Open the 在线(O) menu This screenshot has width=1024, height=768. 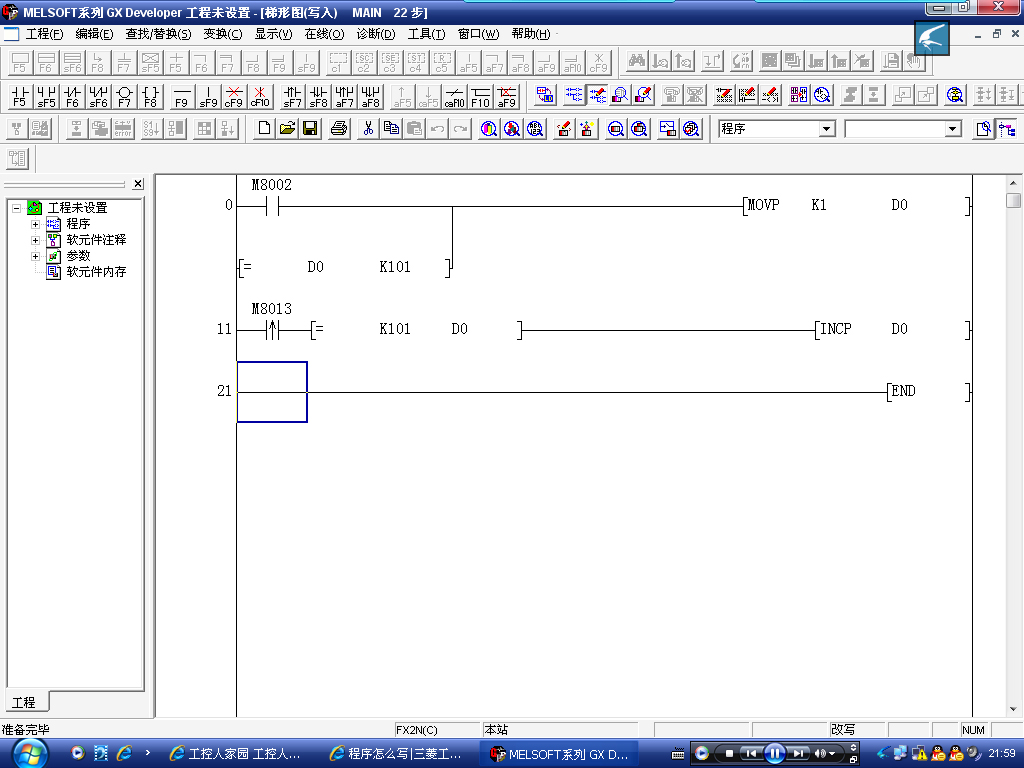pos(324,34)
